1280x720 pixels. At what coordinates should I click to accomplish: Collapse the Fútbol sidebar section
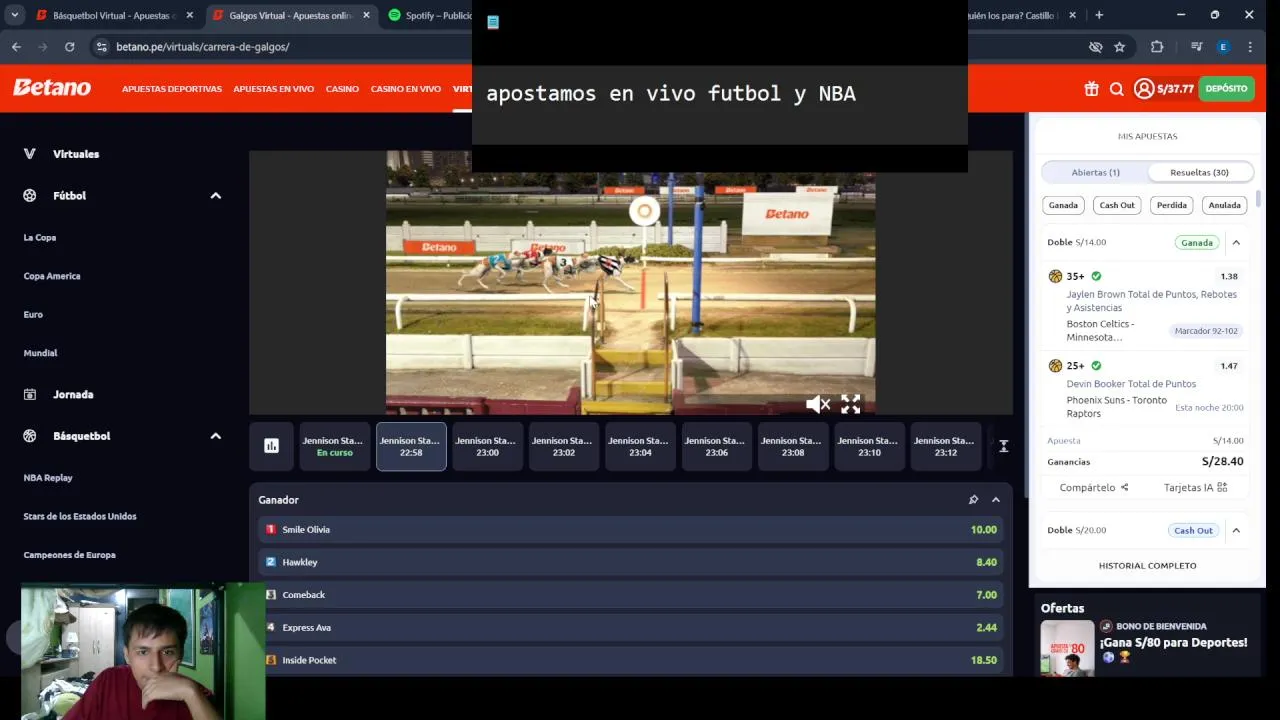(x=215, y=196)
